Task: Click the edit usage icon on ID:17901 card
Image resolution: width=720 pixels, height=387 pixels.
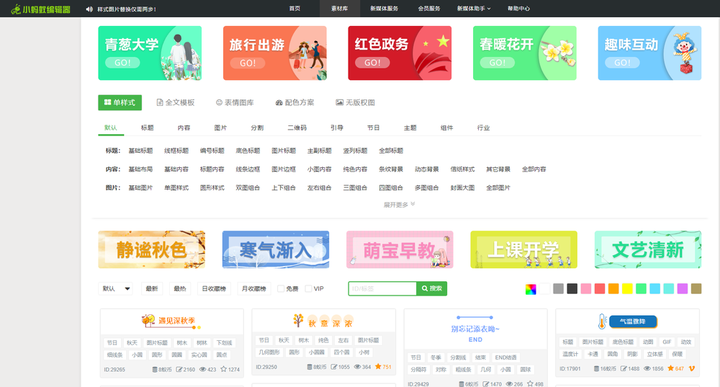Action: tap(624, 369)
